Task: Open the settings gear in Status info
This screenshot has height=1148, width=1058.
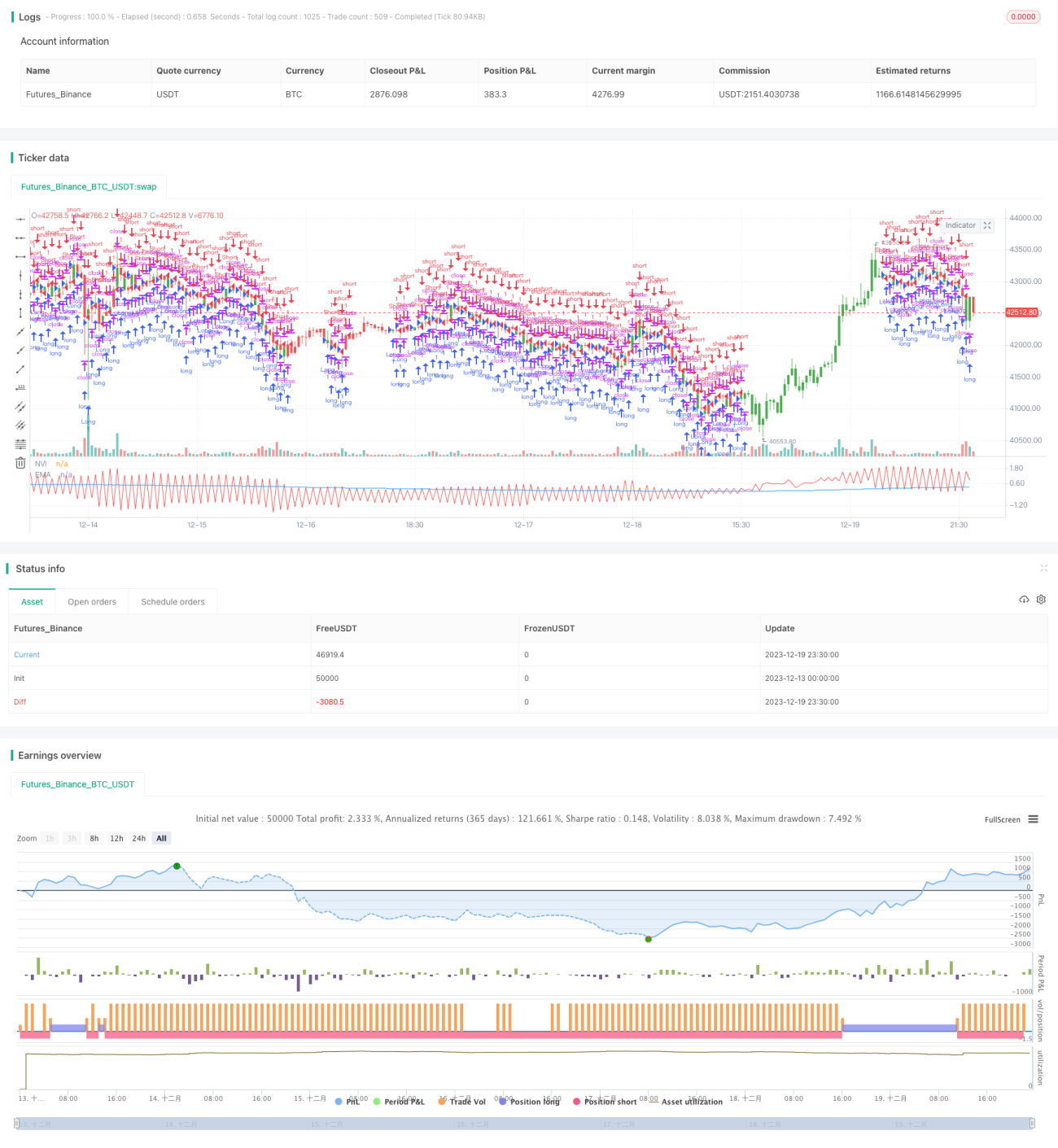Action: 1041,600
